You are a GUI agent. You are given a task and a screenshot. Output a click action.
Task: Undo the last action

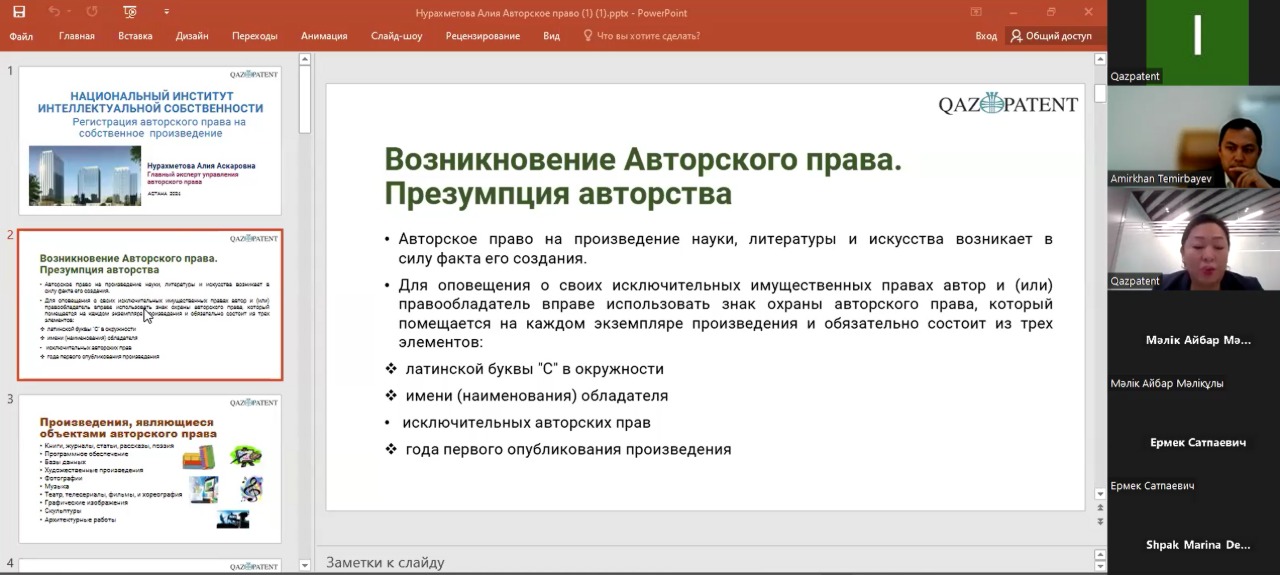53,12
